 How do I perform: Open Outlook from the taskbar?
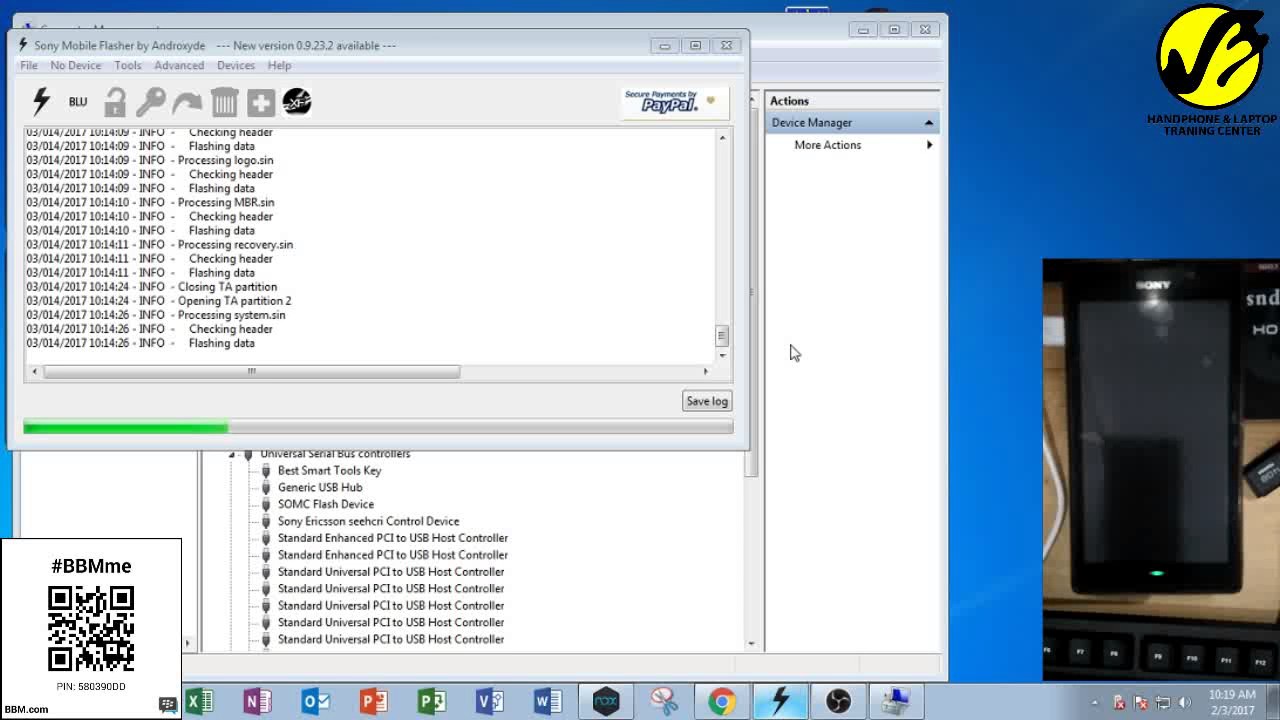(x=315, y=701)
